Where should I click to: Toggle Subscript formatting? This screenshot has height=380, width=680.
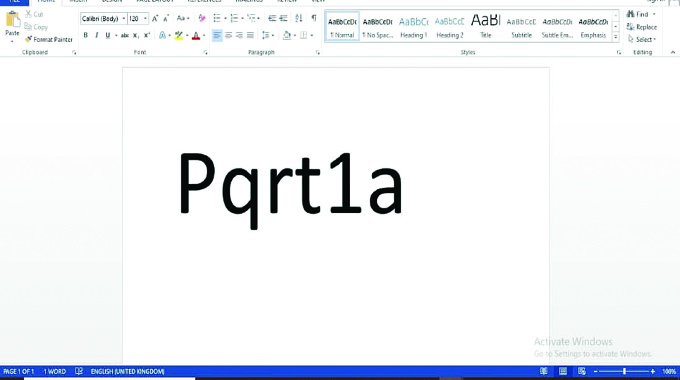coord(136,36)
